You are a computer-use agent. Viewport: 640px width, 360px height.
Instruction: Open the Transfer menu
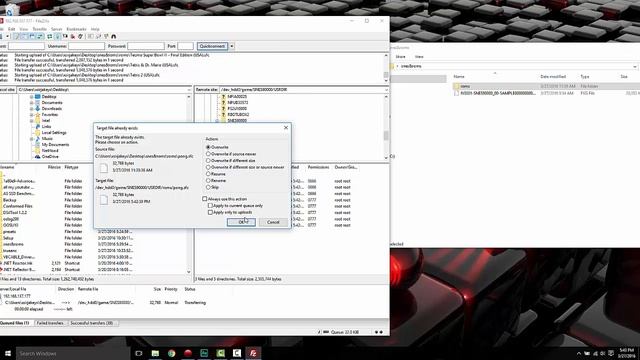click(40, 29)
